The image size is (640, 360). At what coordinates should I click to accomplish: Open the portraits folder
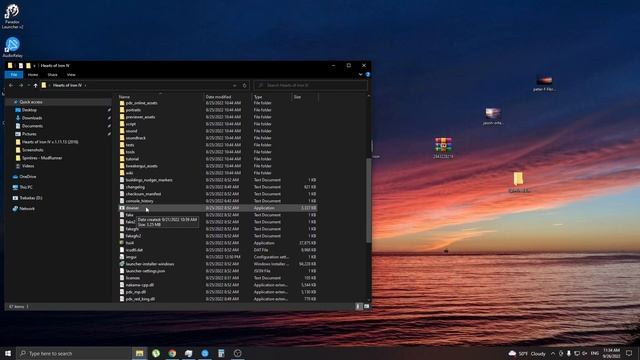click(x=218, y=110)
